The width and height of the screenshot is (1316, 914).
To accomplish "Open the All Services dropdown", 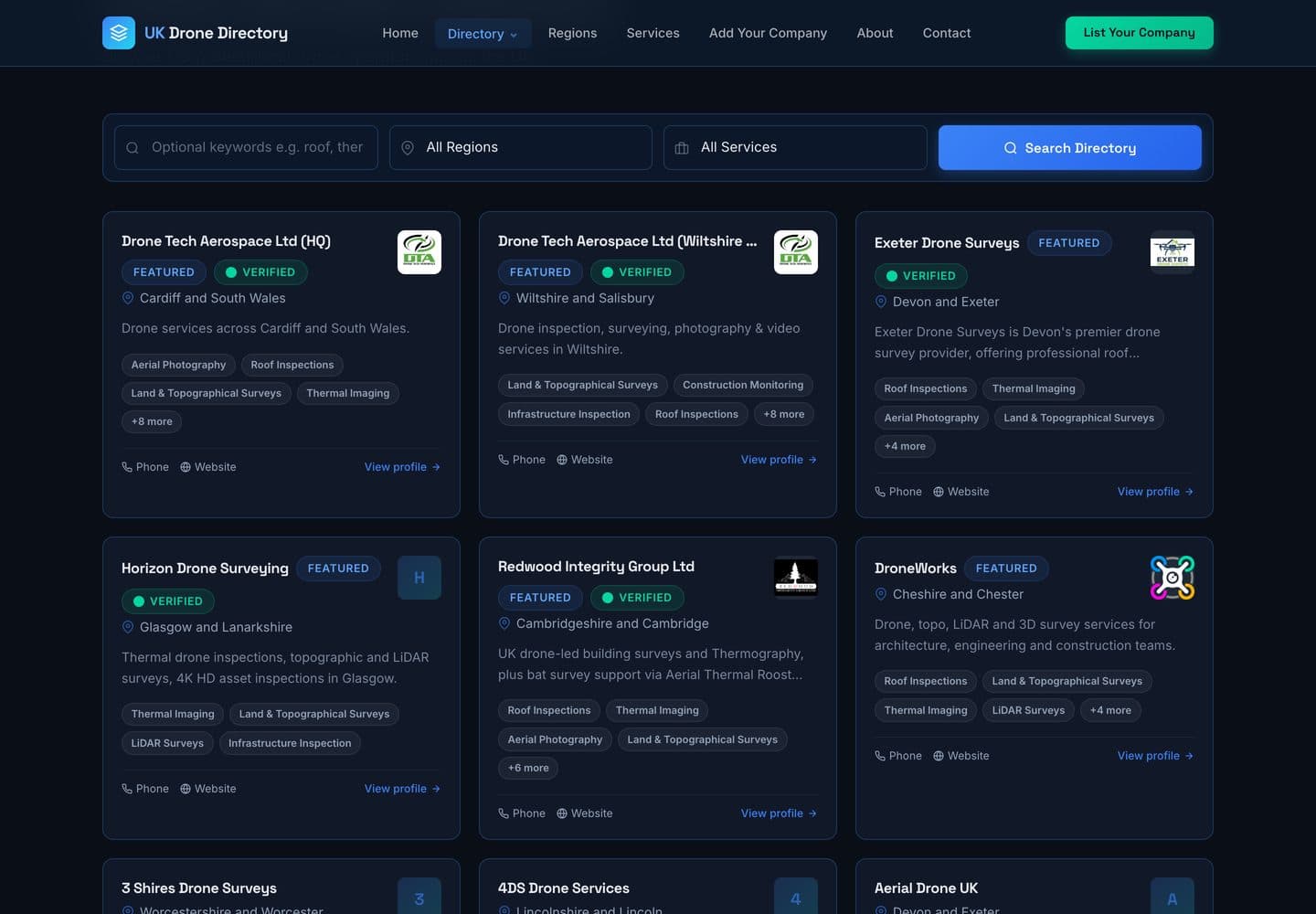I will pyautogui.click(x=795, y=147).
